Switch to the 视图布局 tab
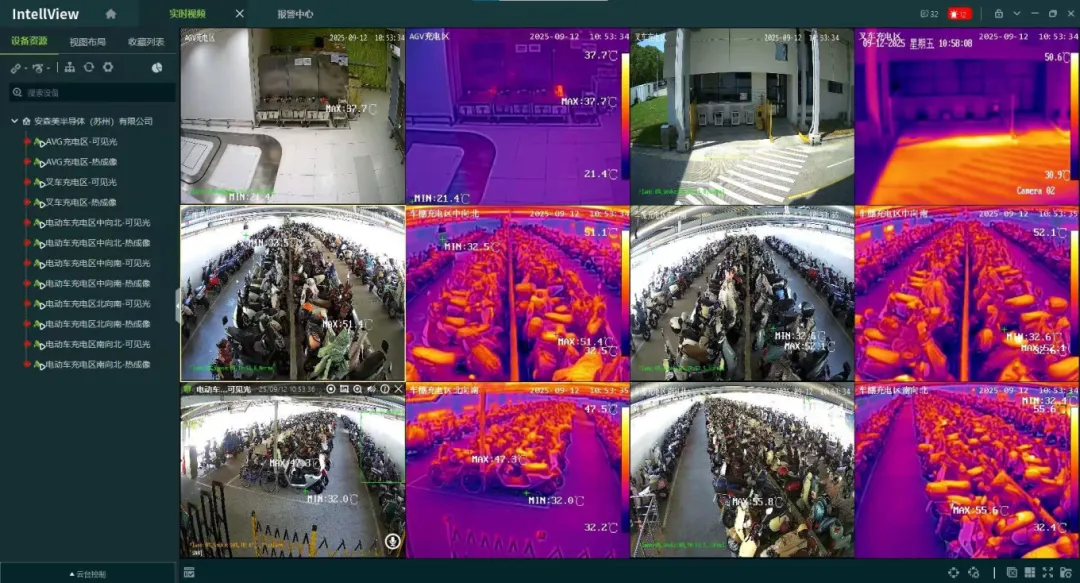This screenshot has height=583, width=1080. coord(88,42)
